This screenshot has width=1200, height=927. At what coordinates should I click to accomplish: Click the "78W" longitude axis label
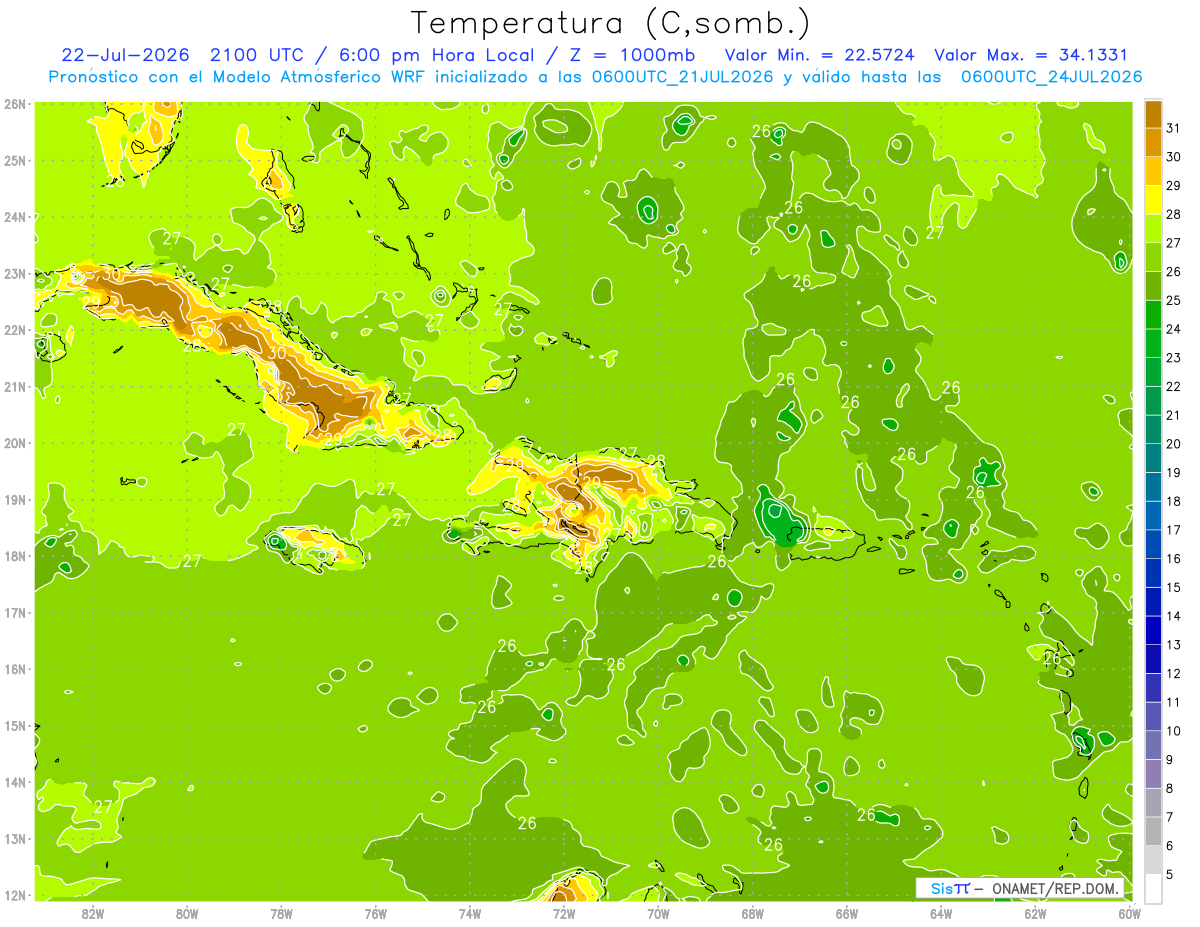281,914
